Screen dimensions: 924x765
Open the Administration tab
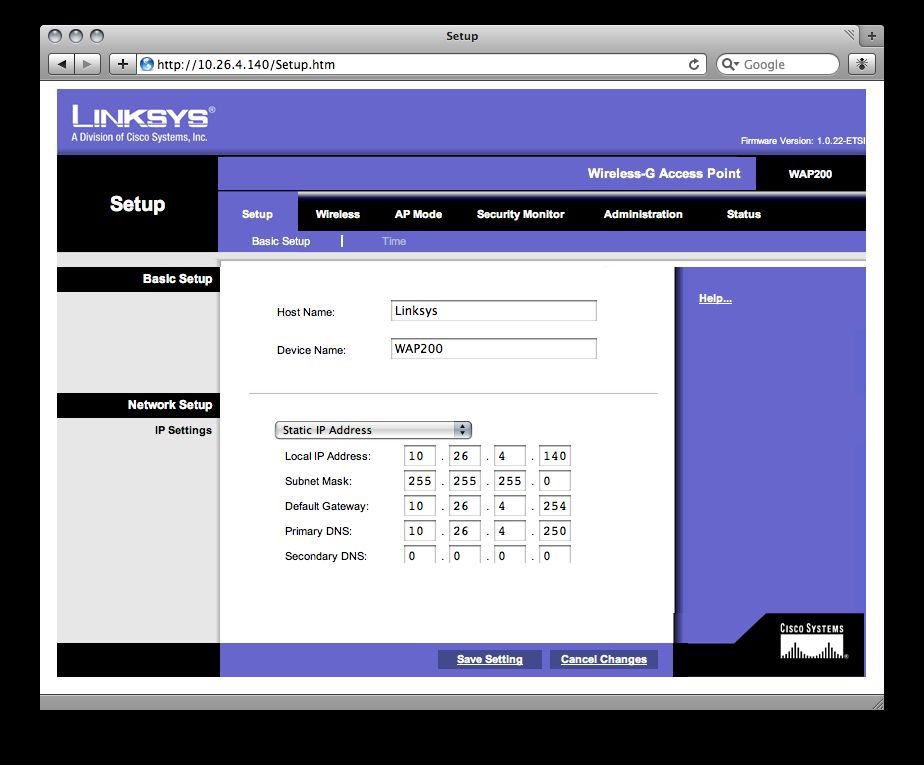click(643, 214)
